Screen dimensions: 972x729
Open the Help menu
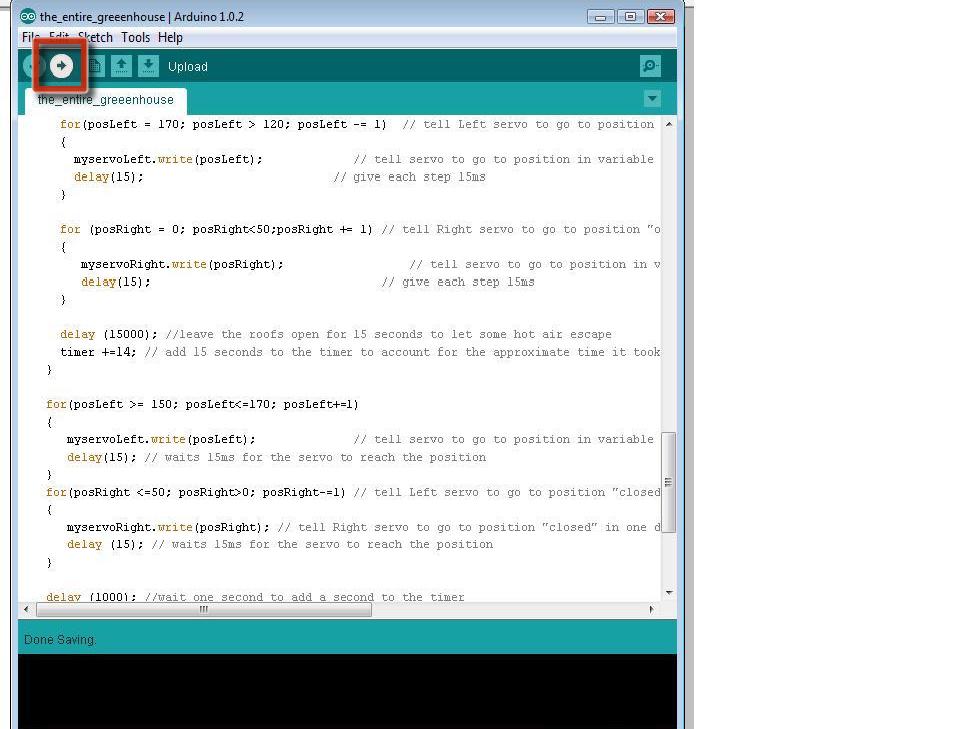click(170, 37)
